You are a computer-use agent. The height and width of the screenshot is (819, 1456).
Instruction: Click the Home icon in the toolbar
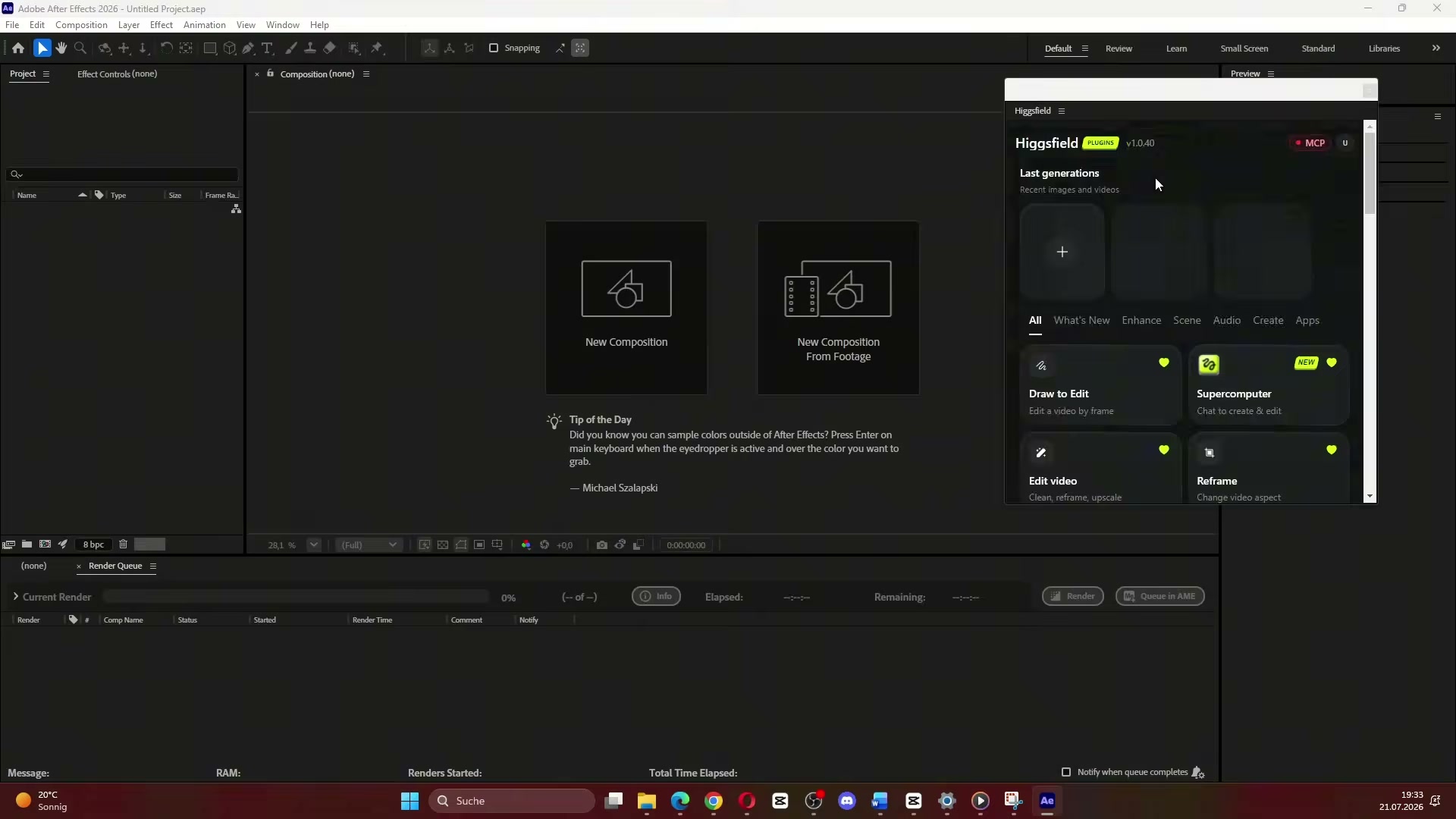tap(18, 48)
